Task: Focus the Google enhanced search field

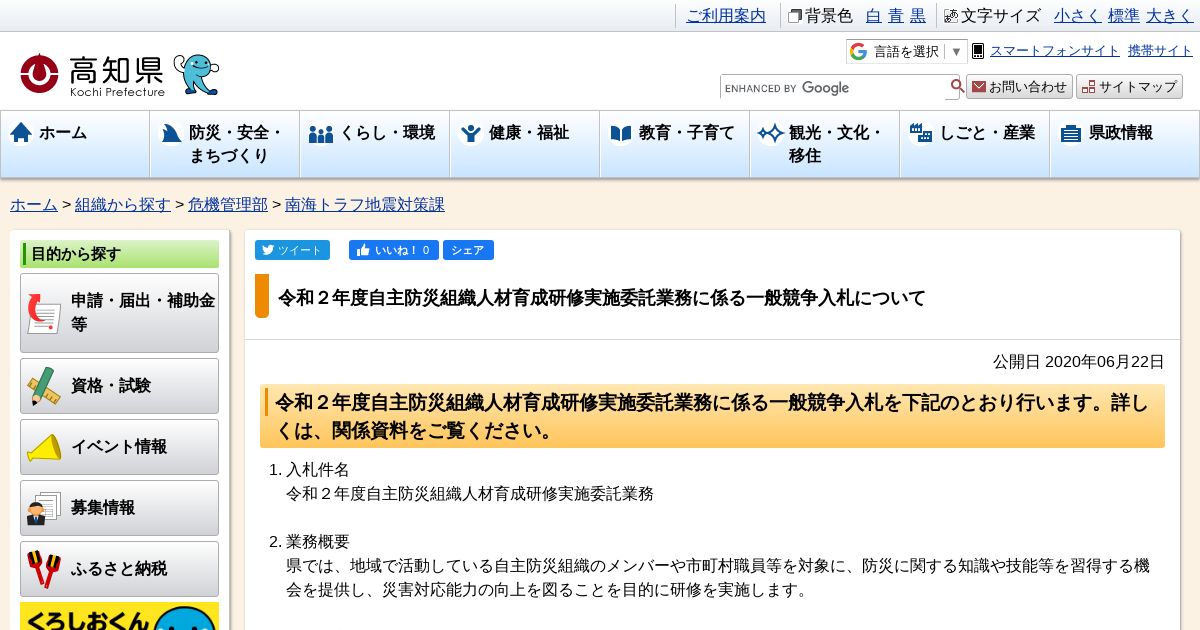Action: tap(833, 87)
